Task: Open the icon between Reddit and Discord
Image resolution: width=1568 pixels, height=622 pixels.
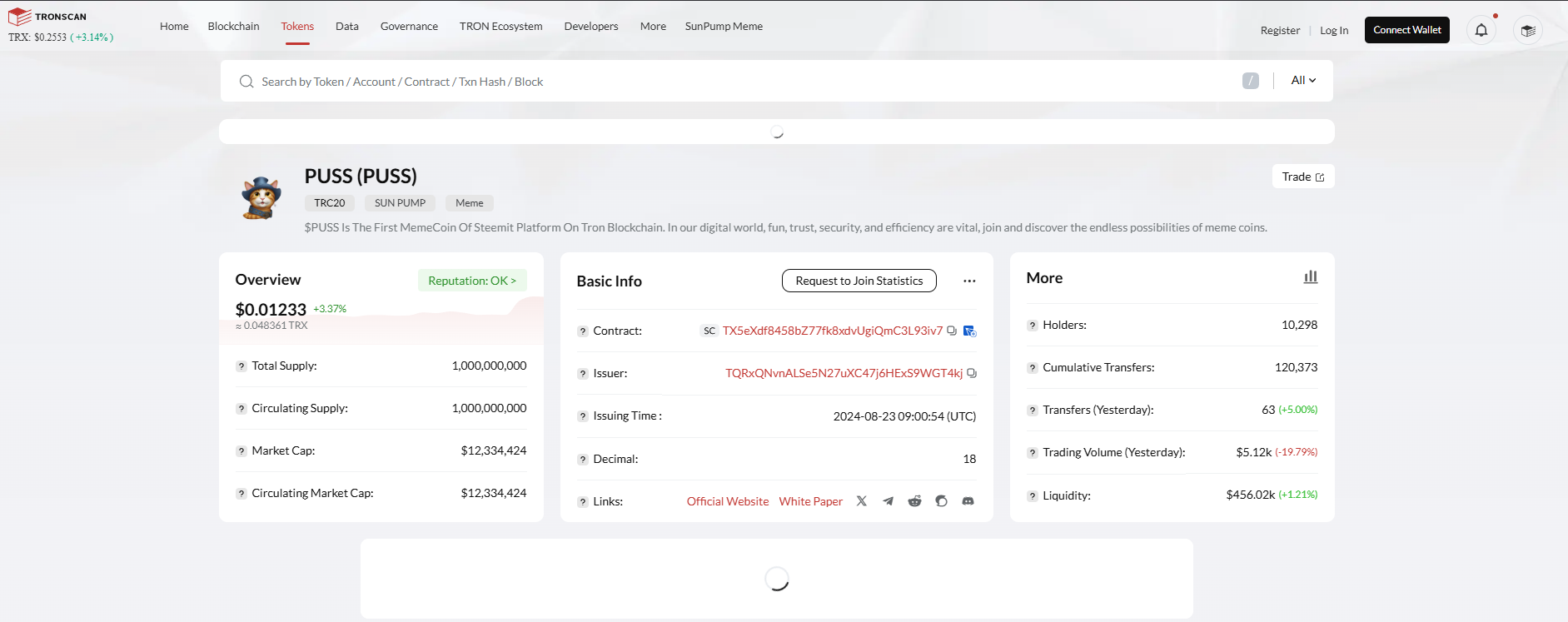Action: coord(942,501)
